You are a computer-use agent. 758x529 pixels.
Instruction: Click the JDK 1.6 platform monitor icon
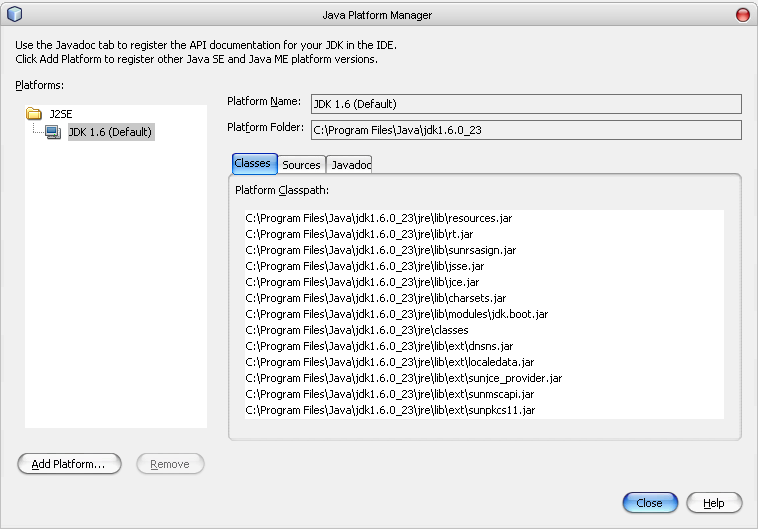click(x=53, y=132)
